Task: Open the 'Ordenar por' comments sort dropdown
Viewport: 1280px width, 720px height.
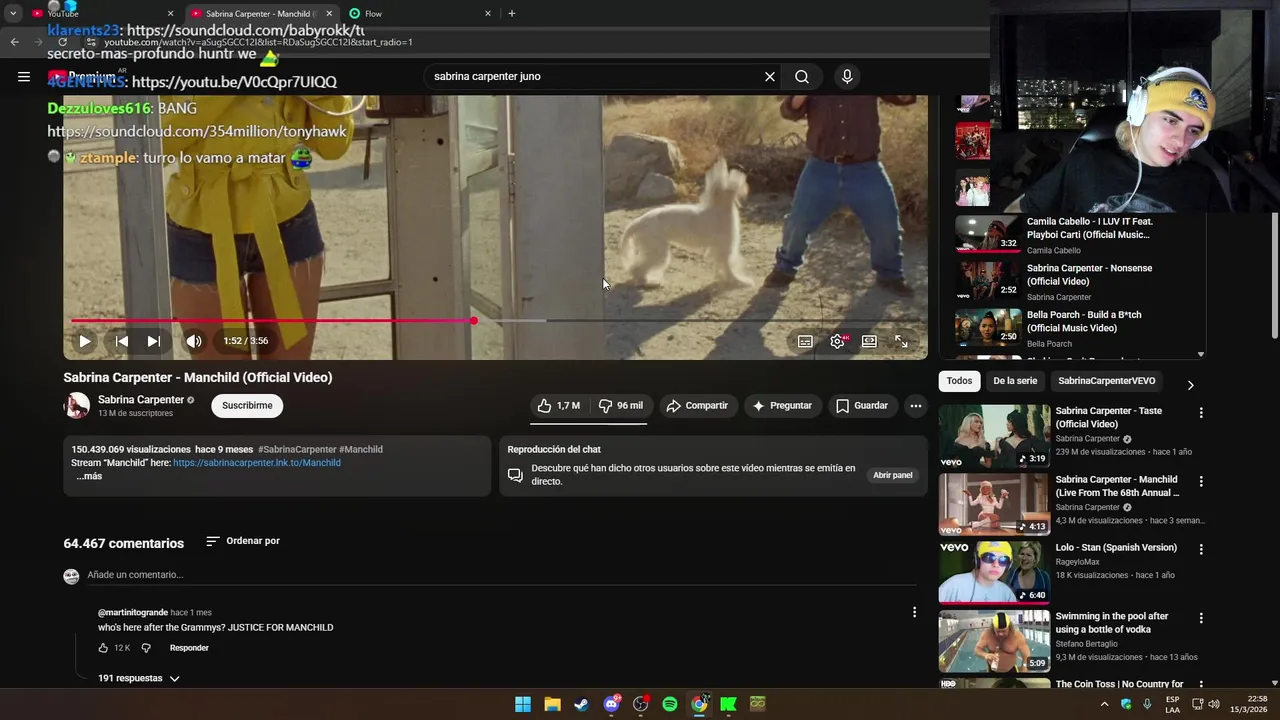Action: (x=243, y=541)
